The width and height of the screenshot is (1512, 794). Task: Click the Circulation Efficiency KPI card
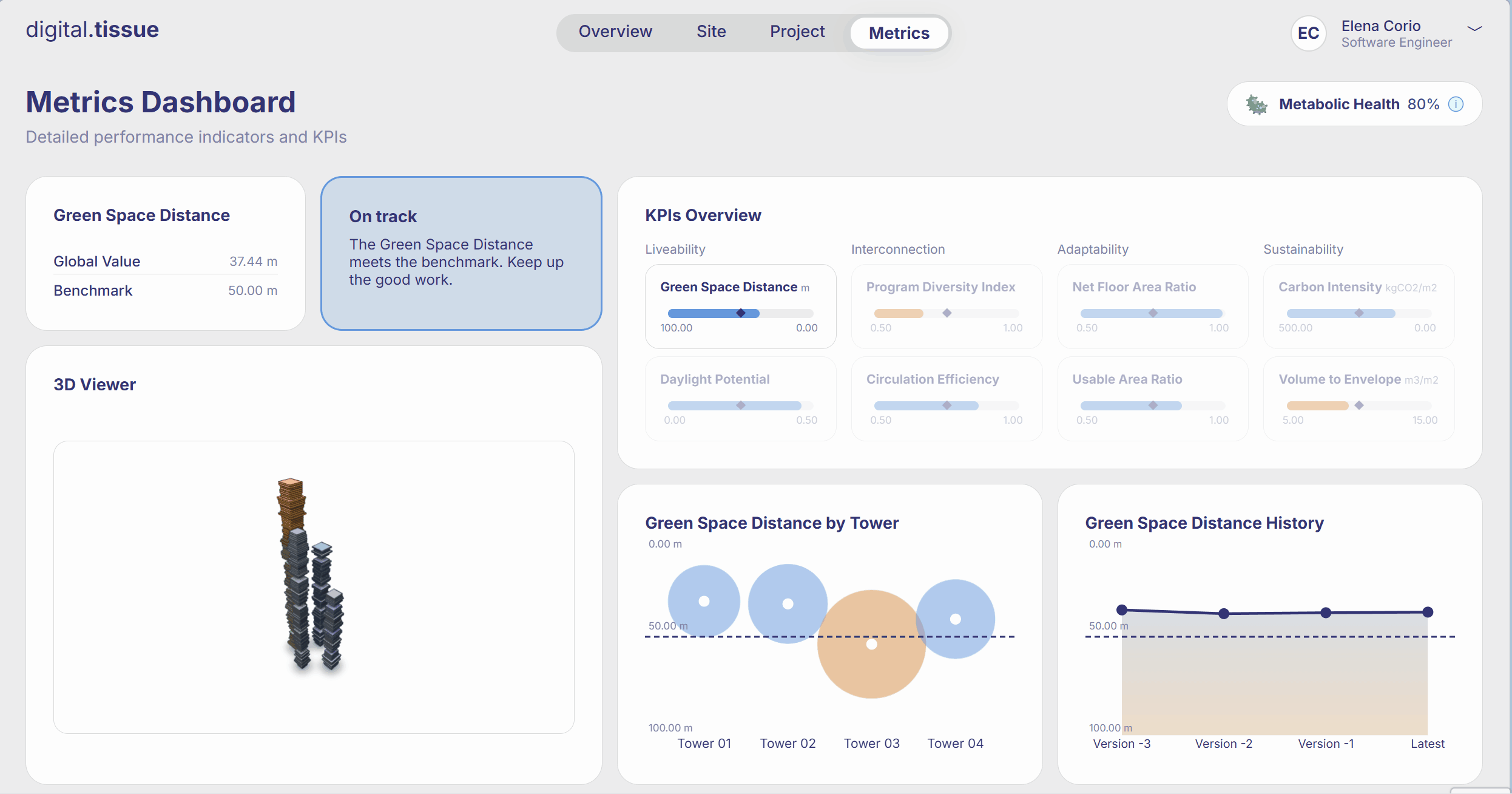pyautogui.click(x=946, y=398)
